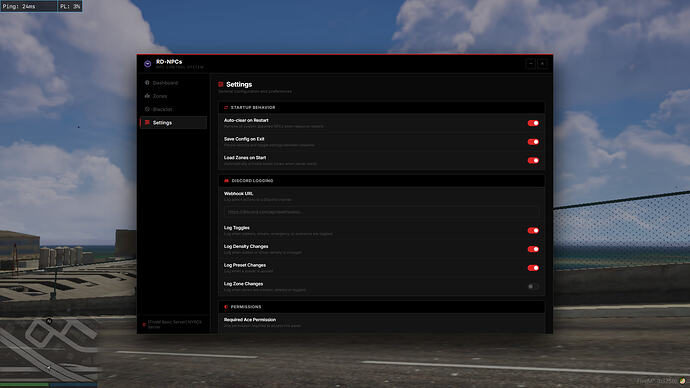
Task: Click the Permissions section header
Action: (382, 307)
